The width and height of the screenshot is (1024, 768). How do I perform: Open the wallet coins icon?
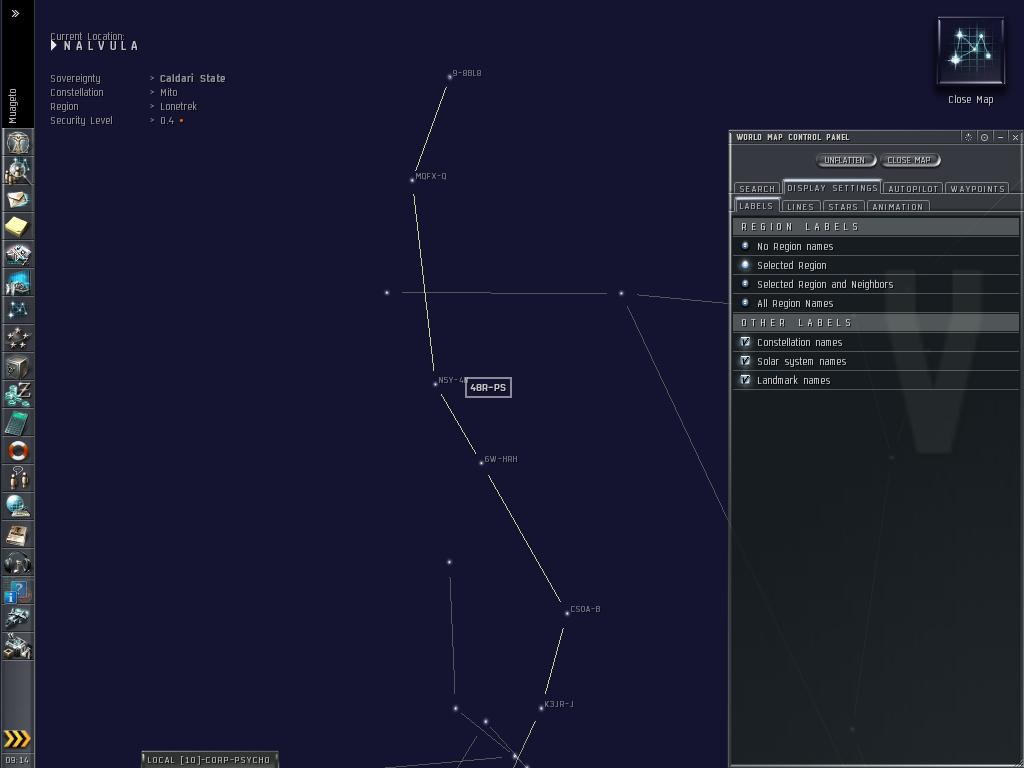(x=18, y=394)
